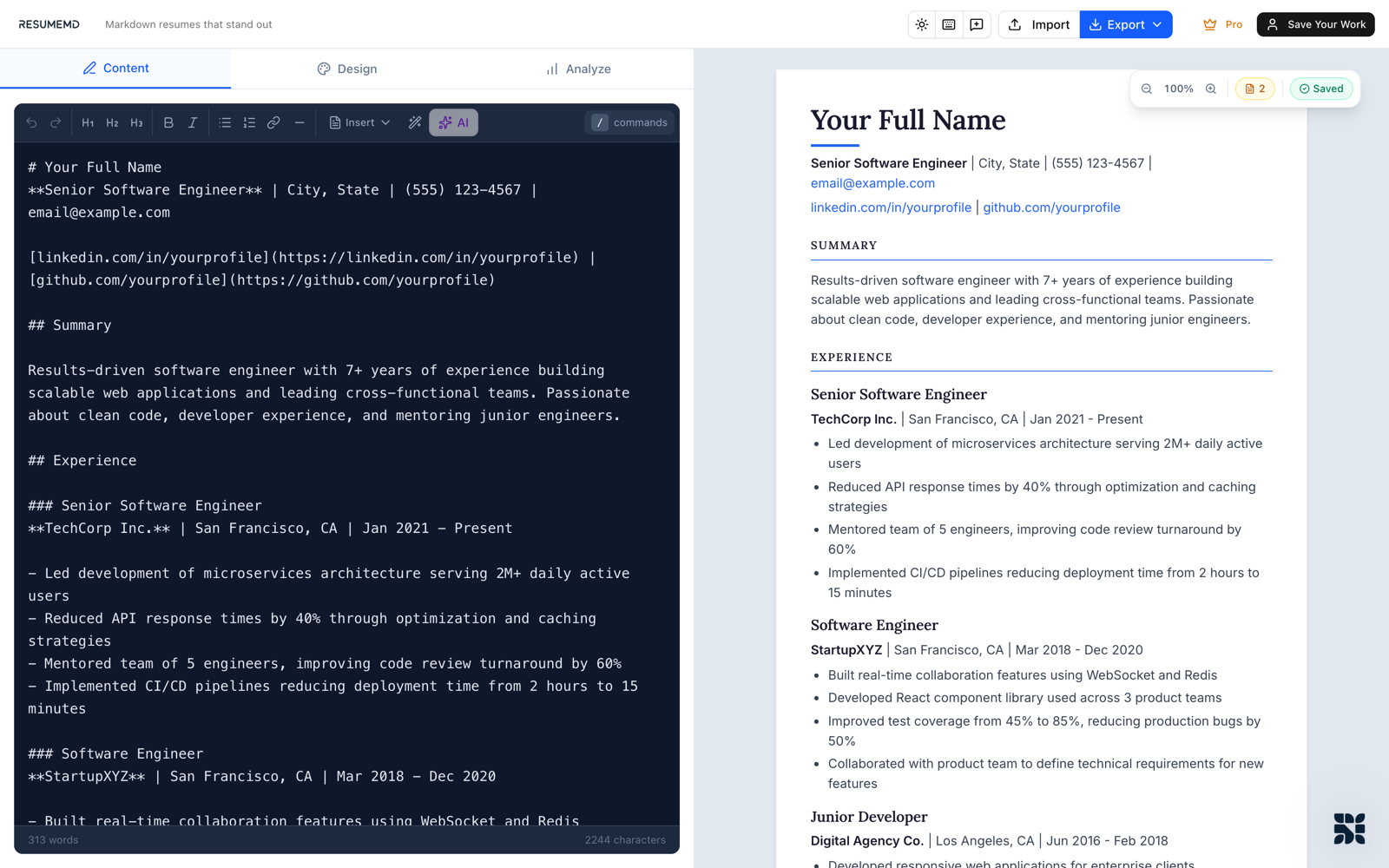Click '### Senior Software Engineer' in editor
Screen dimensions: 1389x868
pos(145,505)
